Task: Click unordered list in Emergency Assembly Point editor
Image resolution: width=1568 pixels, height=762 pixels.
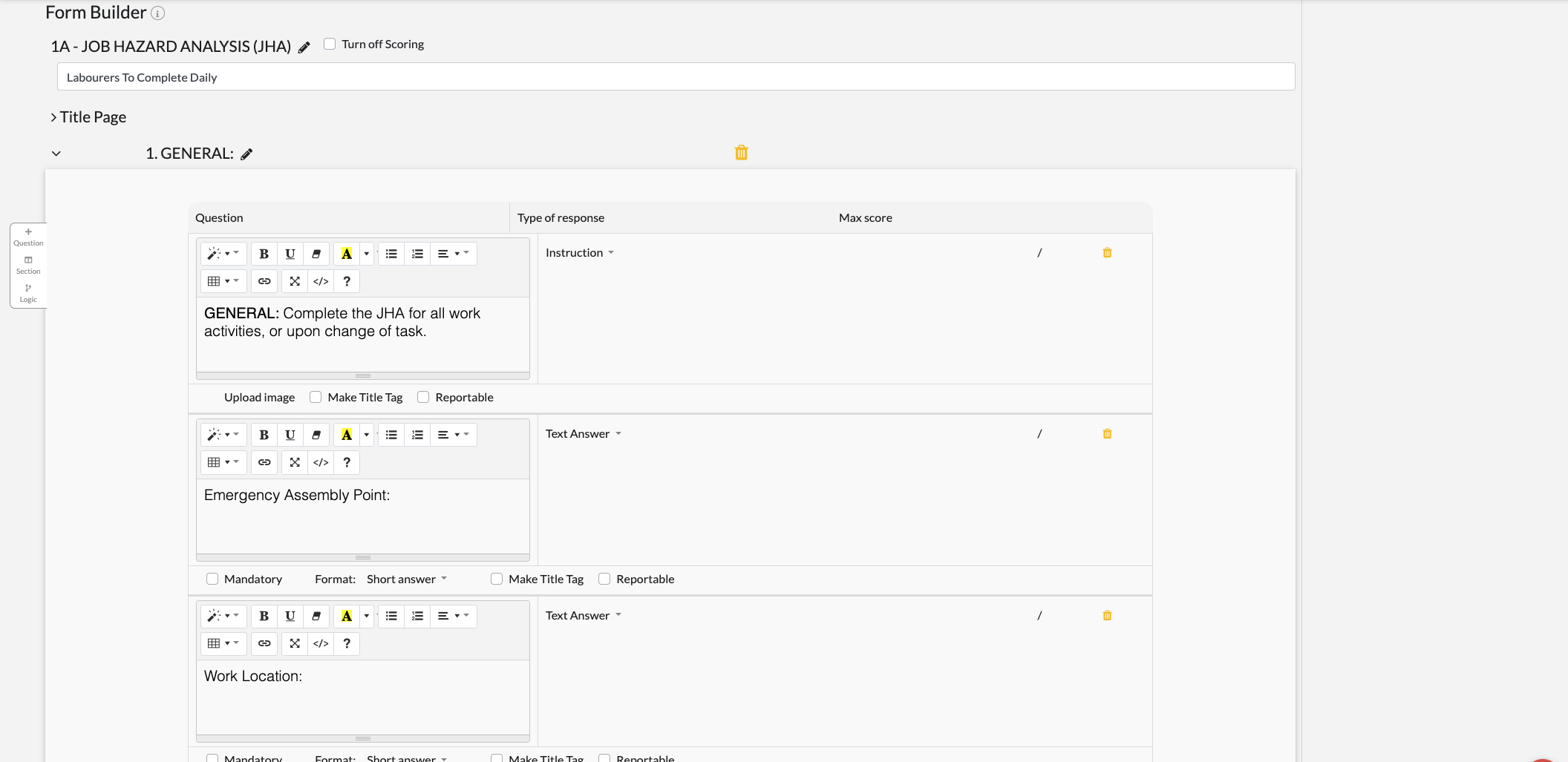Action: pos(391,435)
